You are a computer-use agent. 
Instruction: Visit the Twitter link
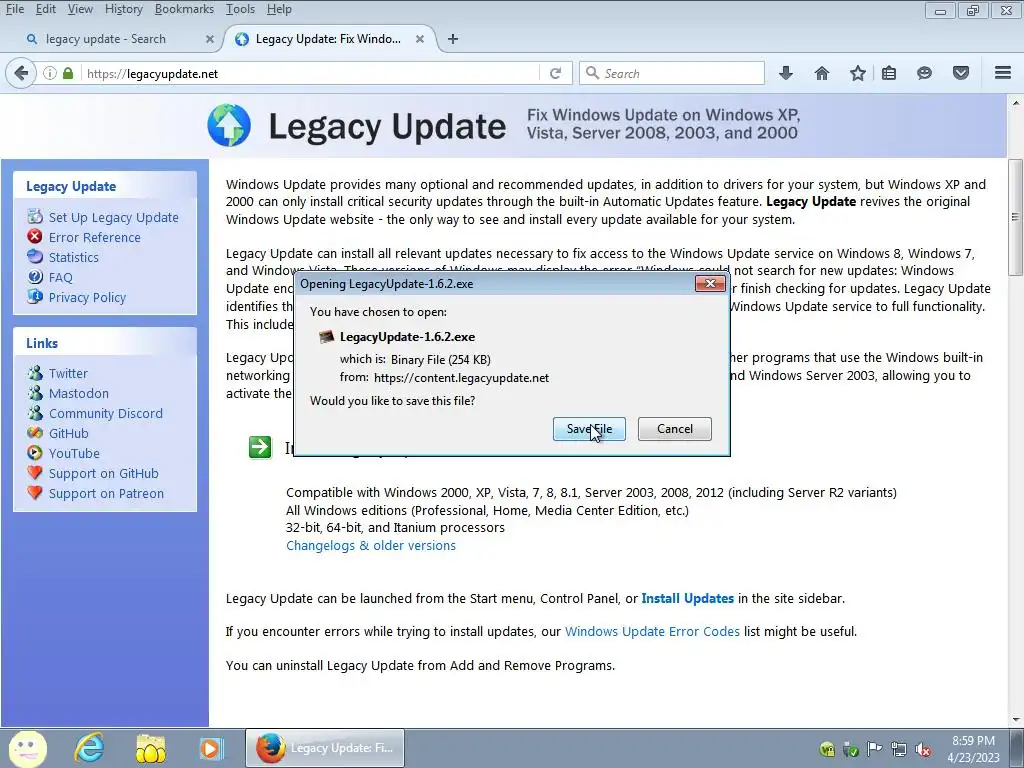click(68, 374)
